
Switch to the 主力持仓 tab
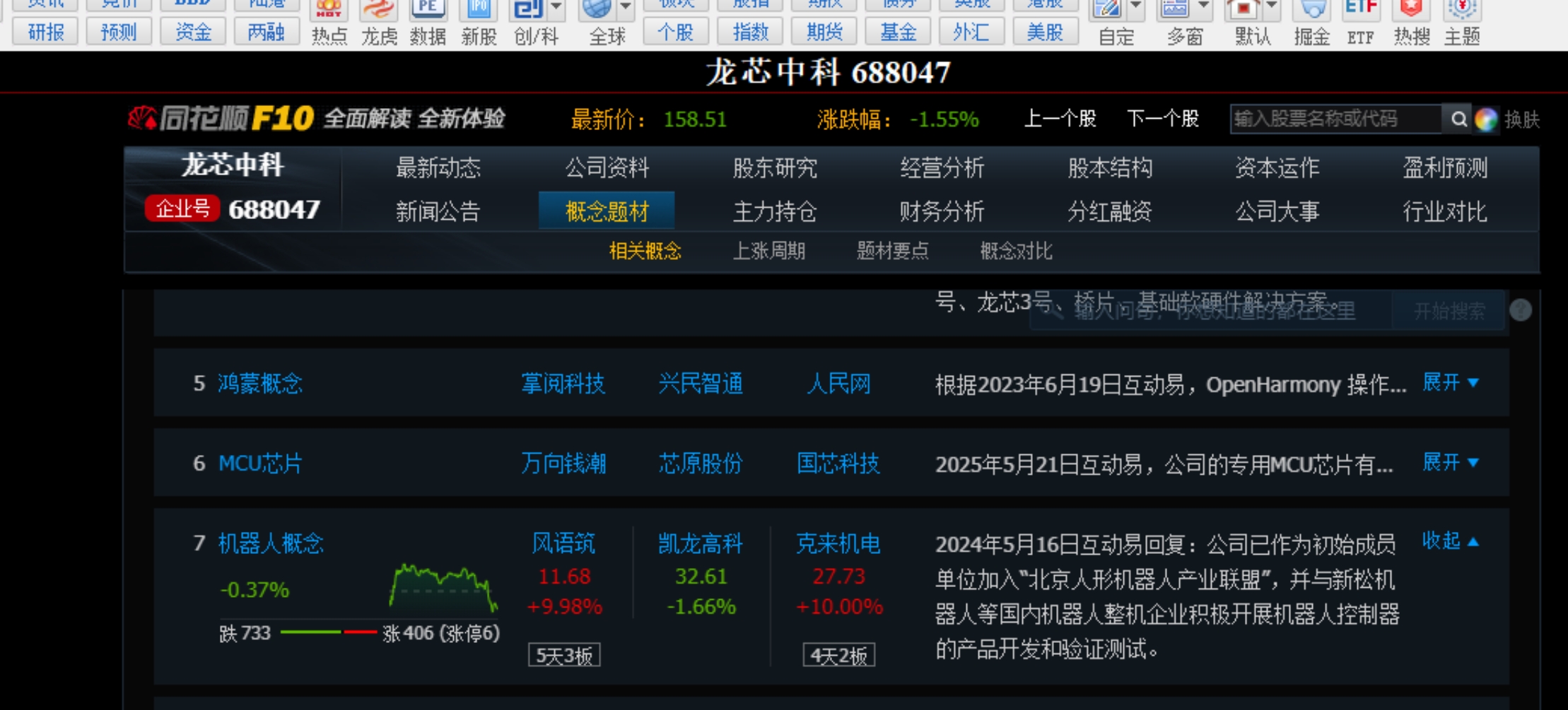(x=775, y=211)
